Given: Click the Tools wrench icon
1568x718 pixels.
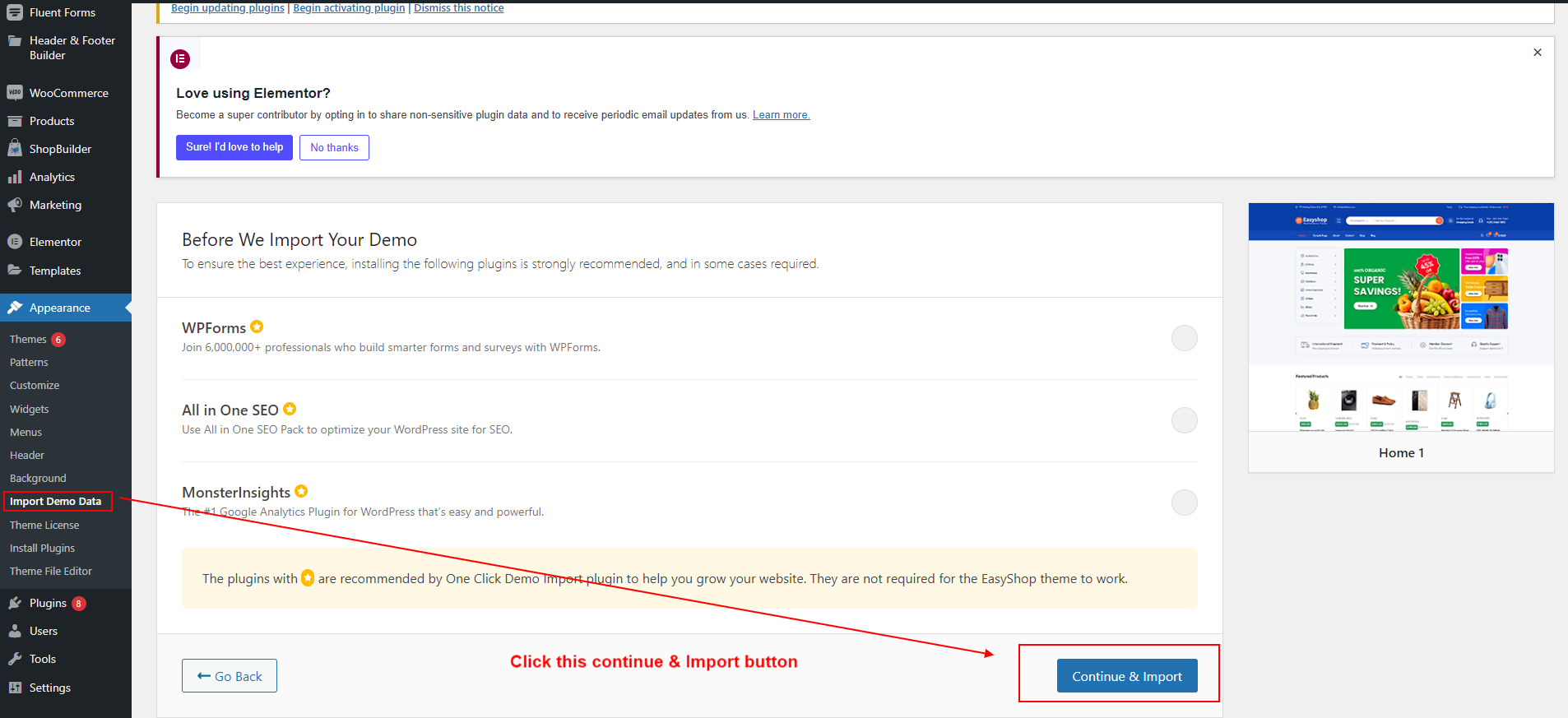Looking at the screenshot, I should point(15,659).
